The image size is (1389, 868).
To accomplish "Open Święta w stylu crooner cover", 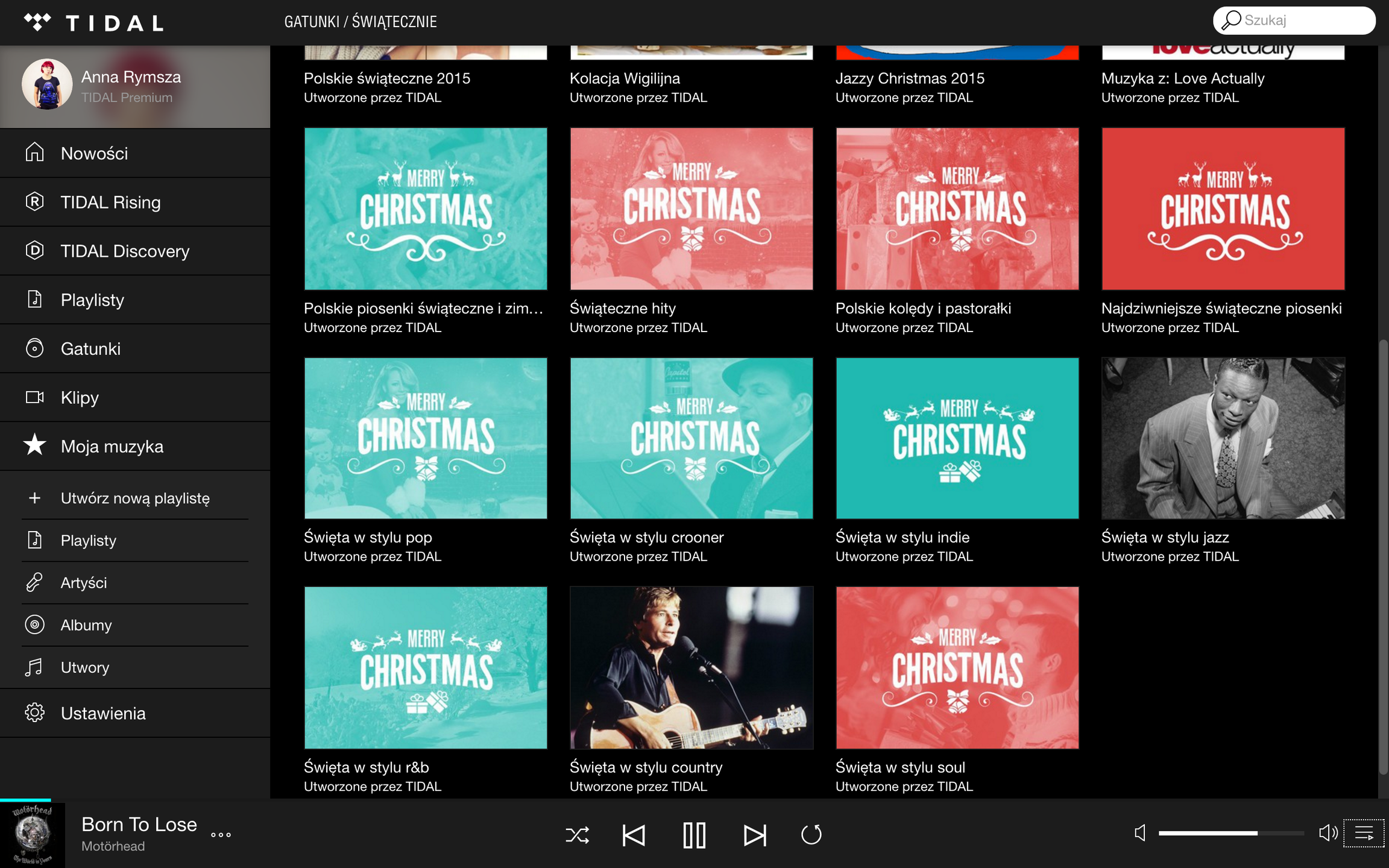I will pyautogui.click(x=691, y=438).
